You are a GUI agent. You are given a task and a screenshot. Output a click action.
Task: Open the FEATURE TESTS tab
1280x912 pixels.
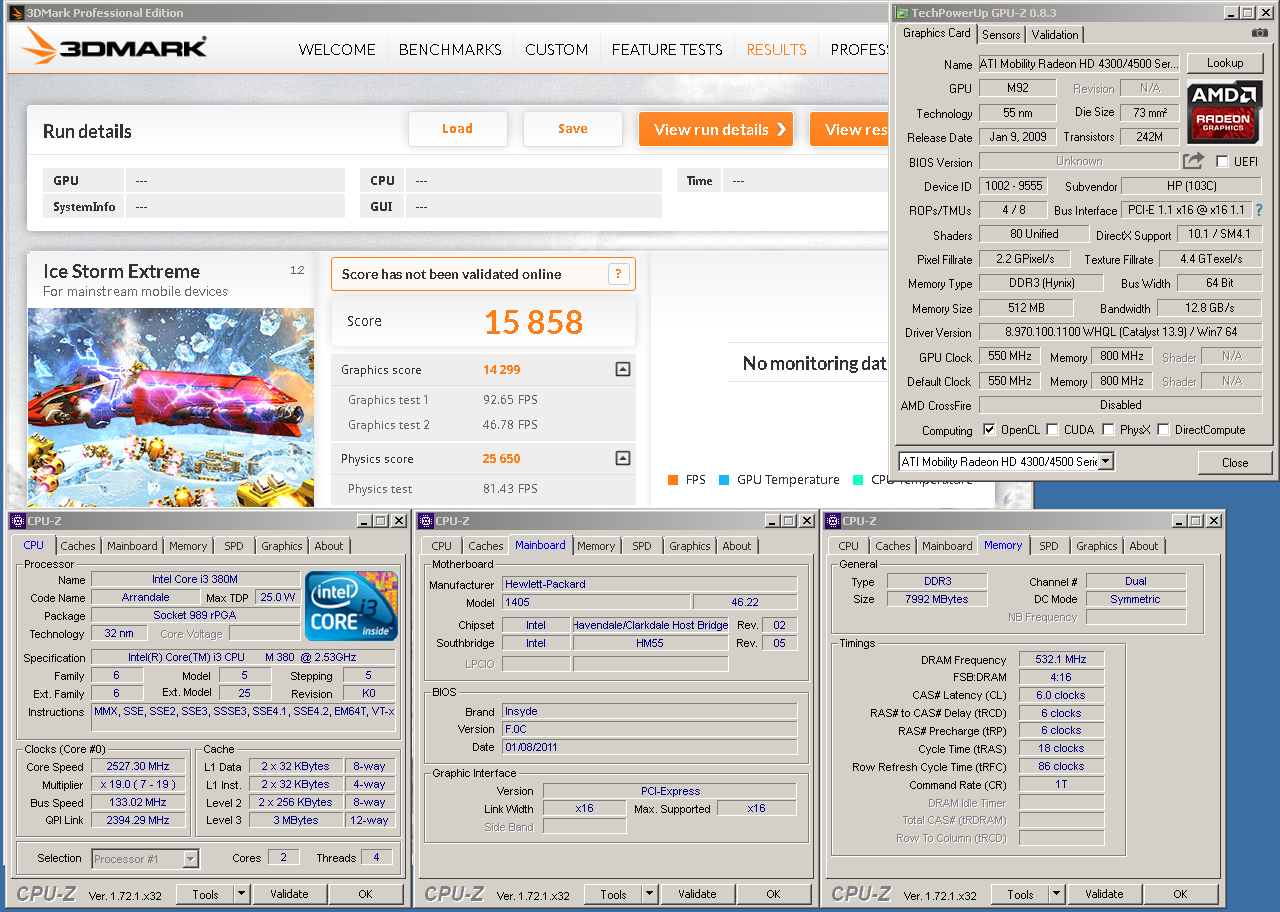pos(667,49)
